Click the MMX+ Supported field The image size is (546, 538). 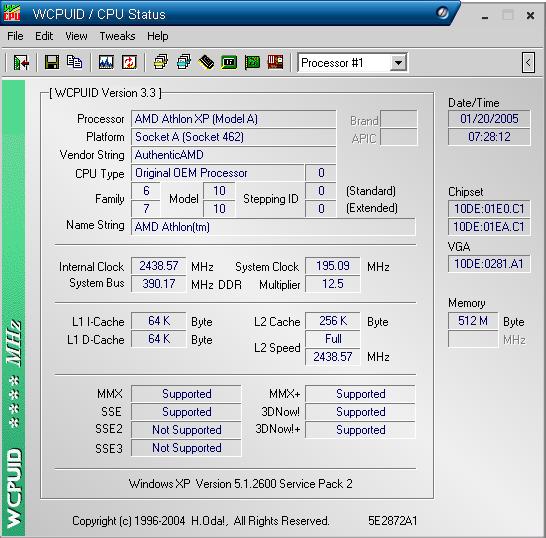point(360,394)
